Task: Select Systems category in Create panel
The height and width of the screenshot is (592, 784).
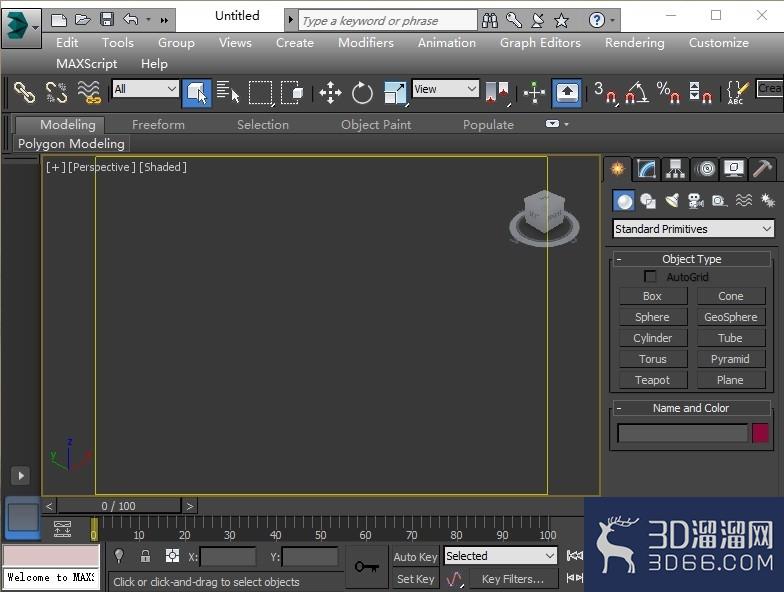Action: point(768,201)
